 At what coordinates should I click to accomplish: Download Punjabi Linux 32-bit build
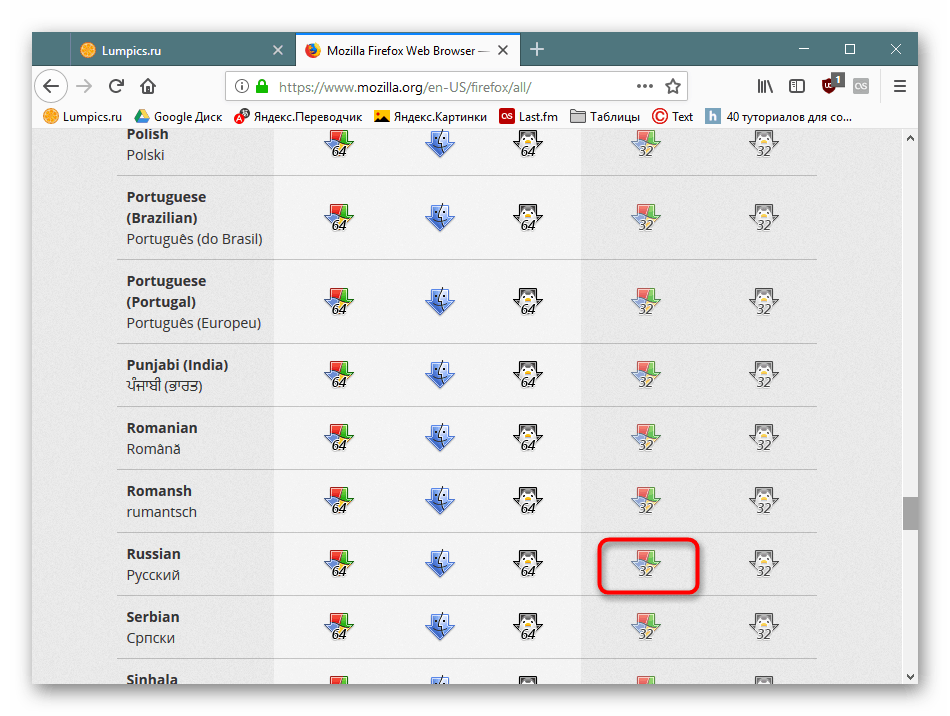tap(763, 374)
